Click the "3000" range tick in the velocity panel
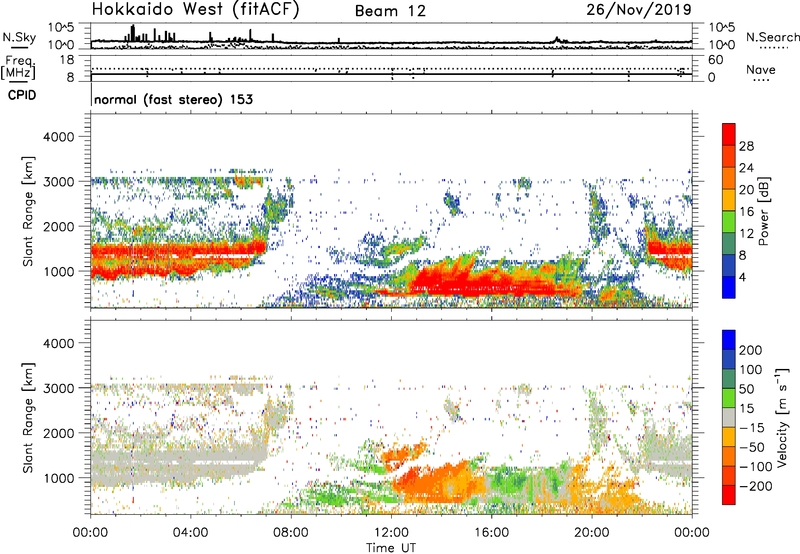The width and height of the screenshot is (800, 554). (x=59, y=388)
